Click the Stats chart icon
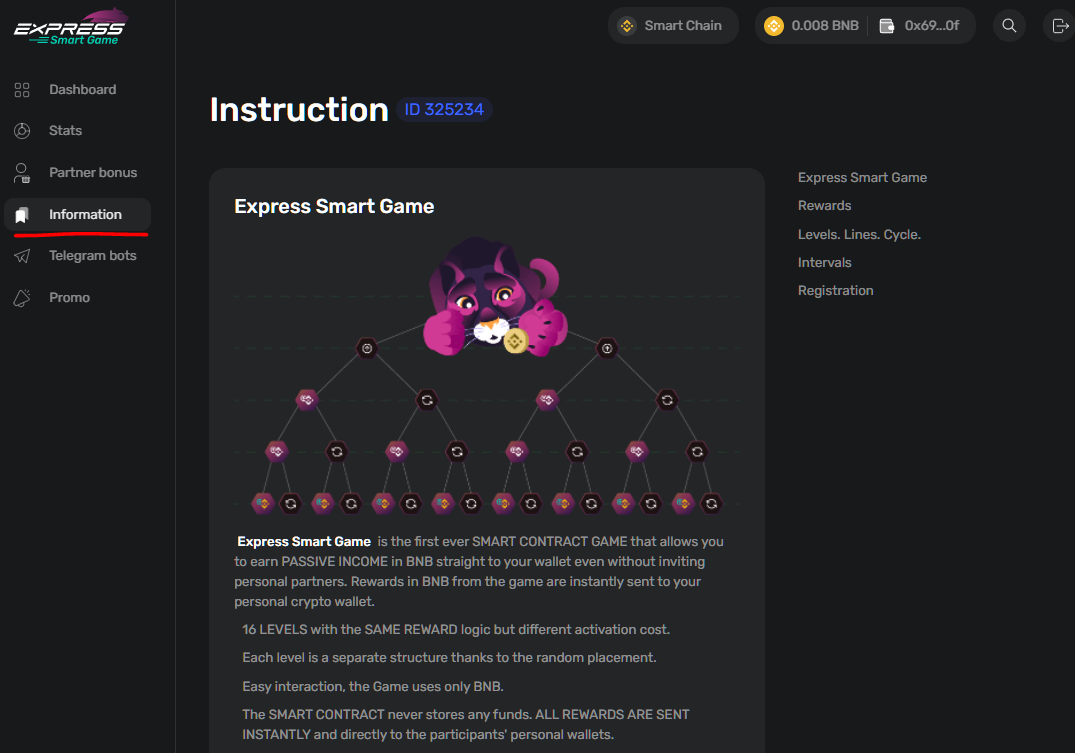1075x753 pixels. (22, 130)
